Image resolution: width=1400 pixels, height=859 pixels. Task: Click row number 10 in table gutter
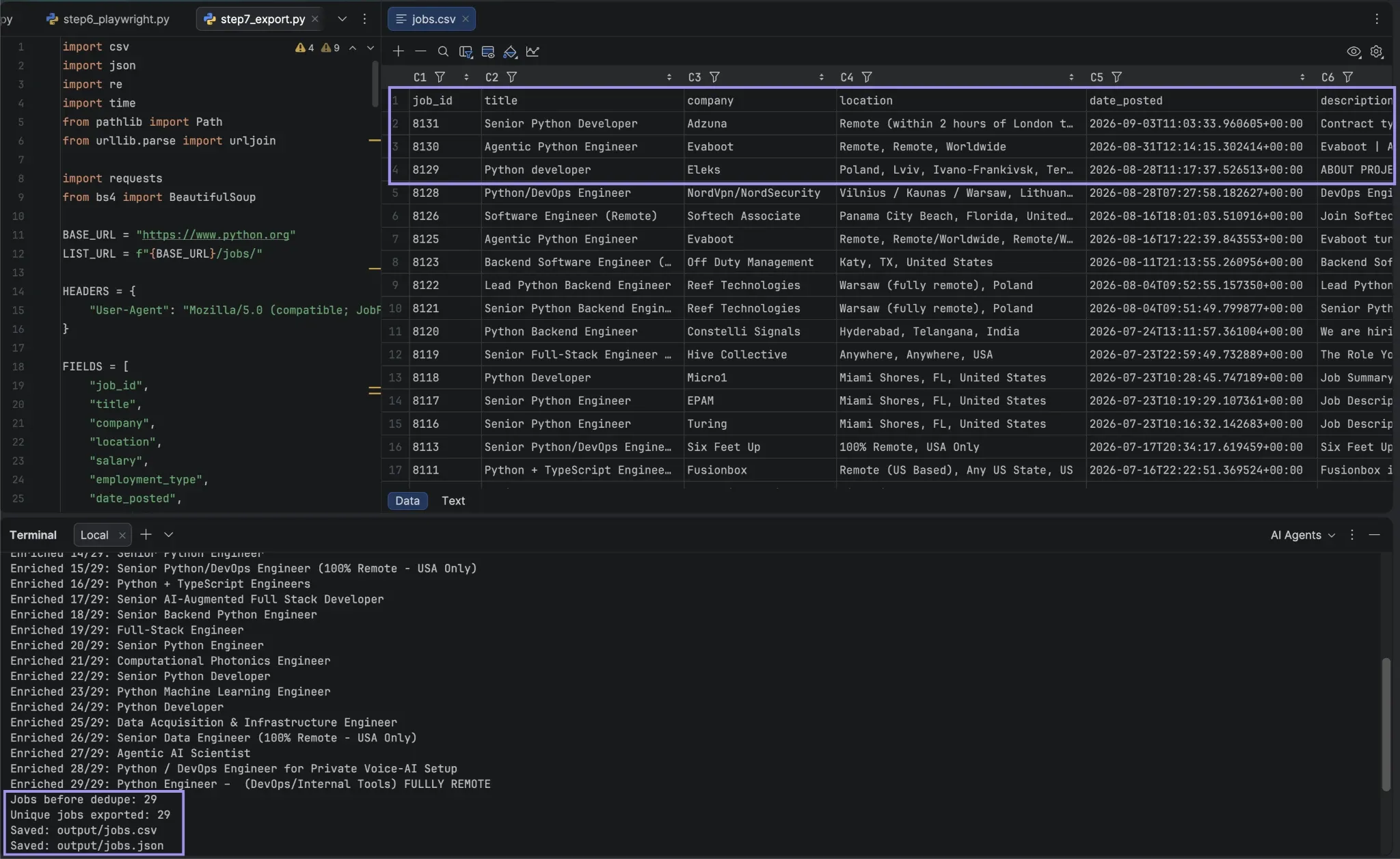[x=395, y=309]
